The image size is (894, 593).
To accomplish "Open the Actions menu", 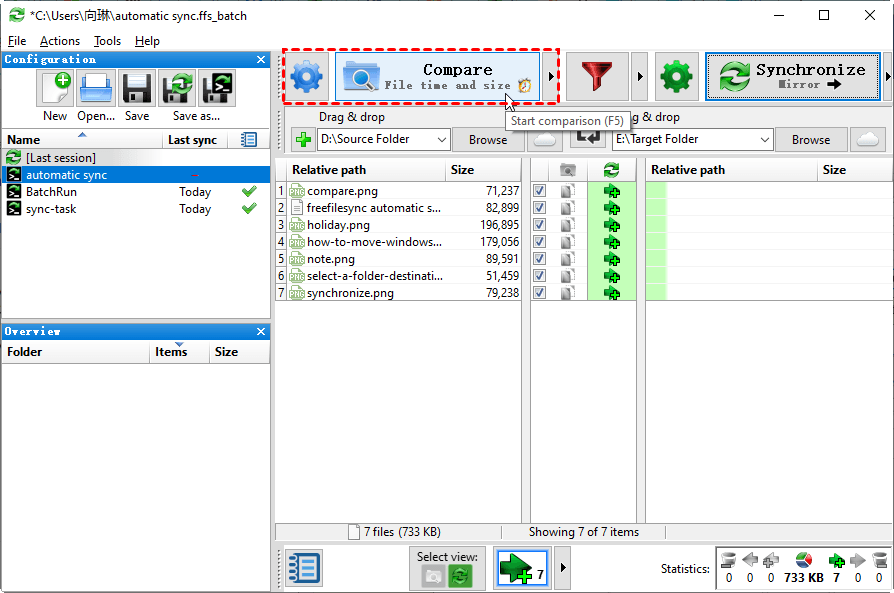I will pyautogui.click(x=60, y=41).
